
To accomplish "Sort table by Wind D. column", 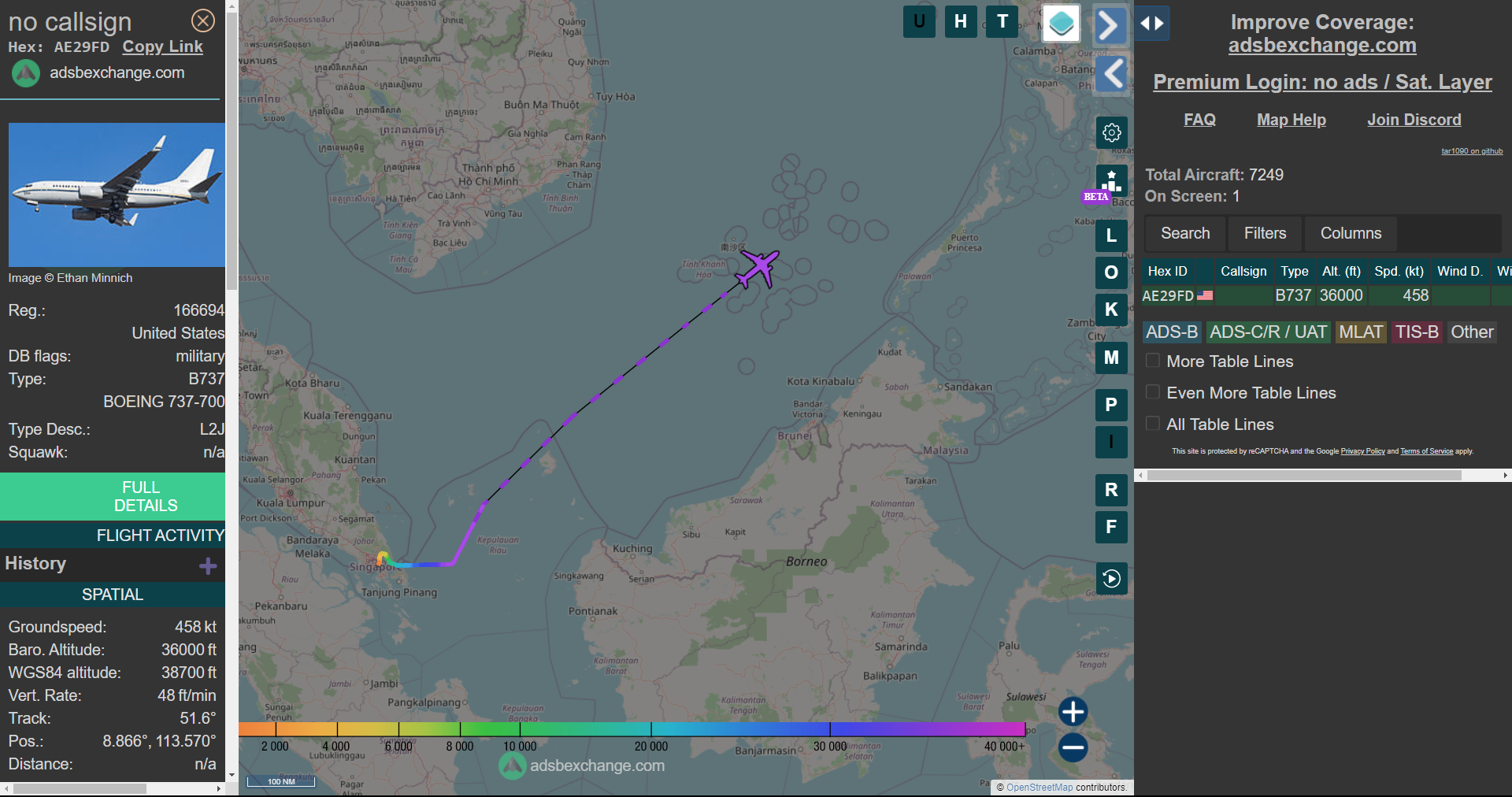I will click(x=1460, y=271).
